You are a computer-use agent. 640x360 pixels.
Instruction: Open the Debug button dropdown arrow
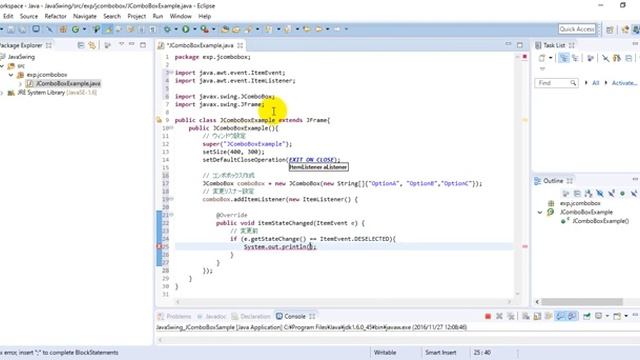click(x=176, y=29)
